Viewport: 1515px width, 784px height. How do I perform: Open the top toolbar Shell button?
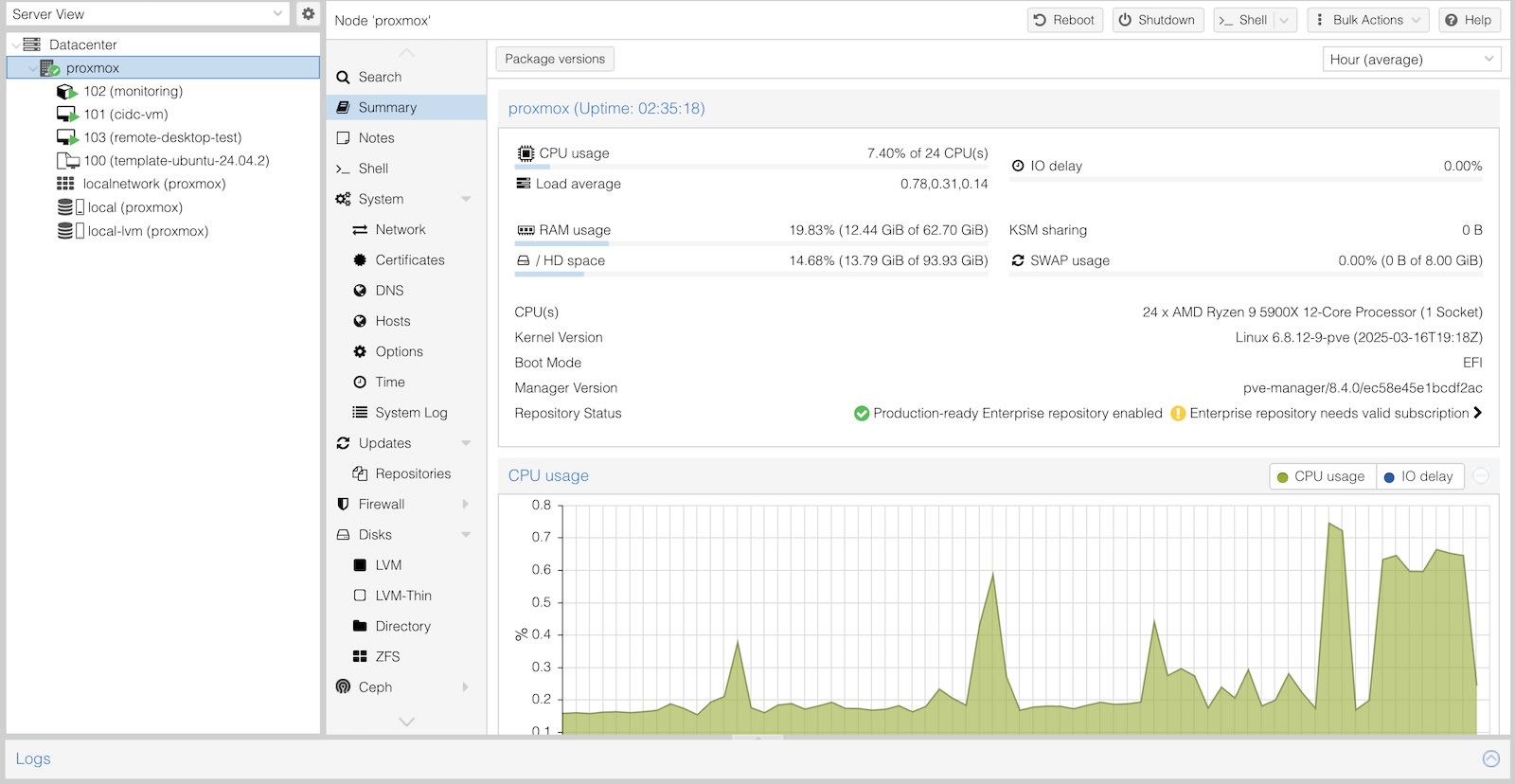(1244, 20)
